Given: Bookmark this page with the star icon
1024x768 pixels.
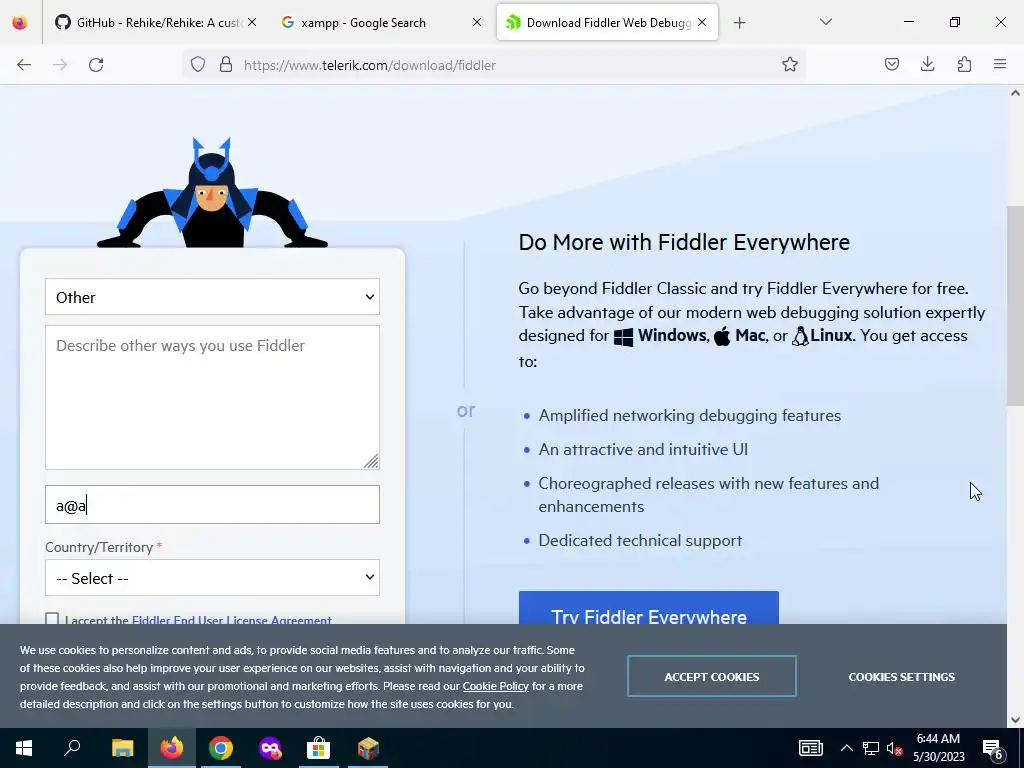Looking at the screenshot, I should pyautogui.click(x=790, y=65).
